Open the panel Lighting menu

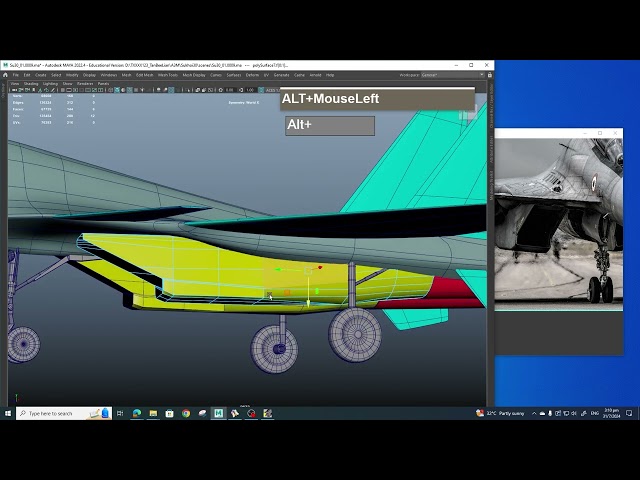[50, 83]
